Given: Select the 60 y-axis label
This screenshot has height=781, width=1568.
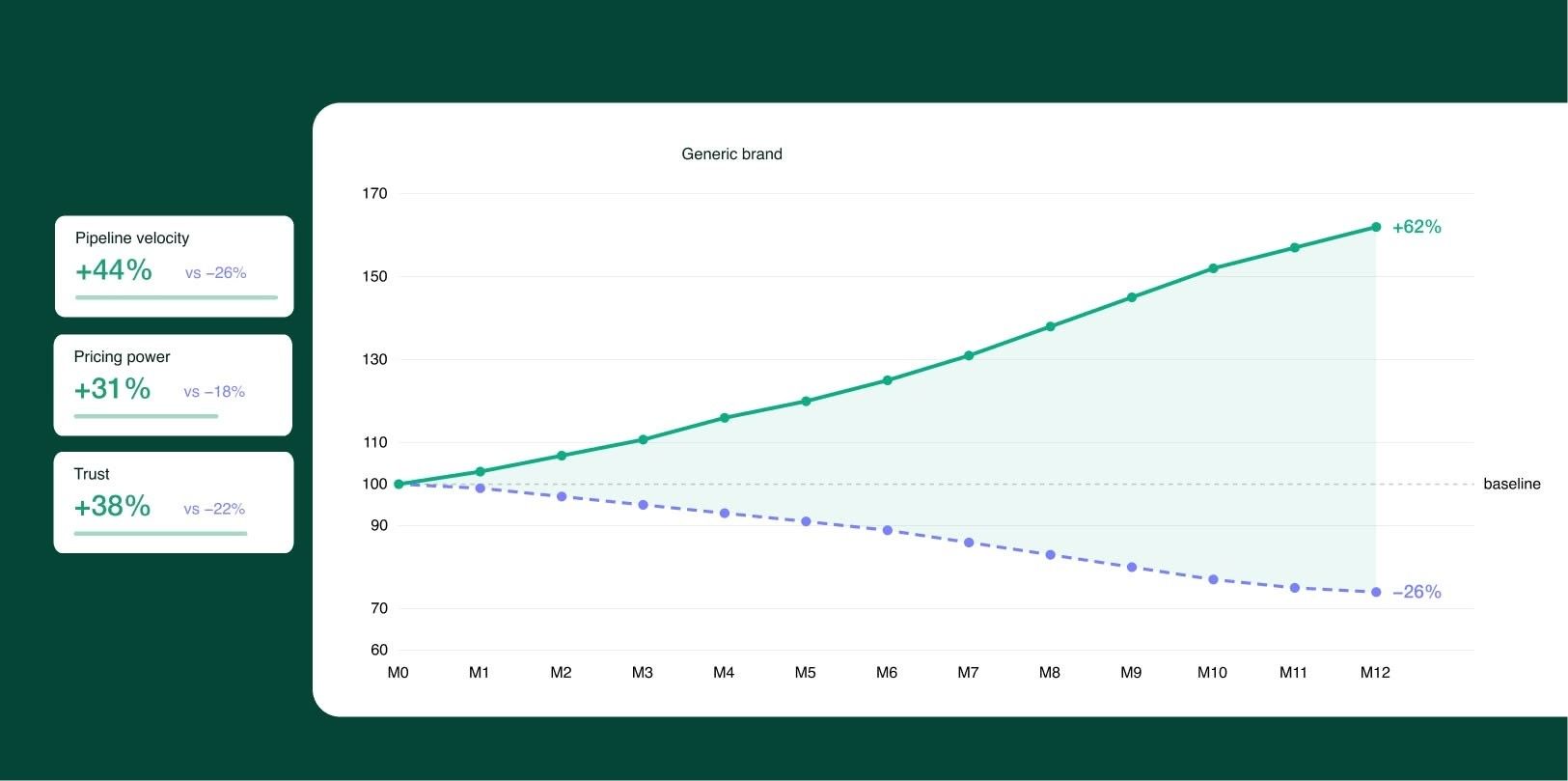Looking at the screenshot, I should tap(379, 650).
